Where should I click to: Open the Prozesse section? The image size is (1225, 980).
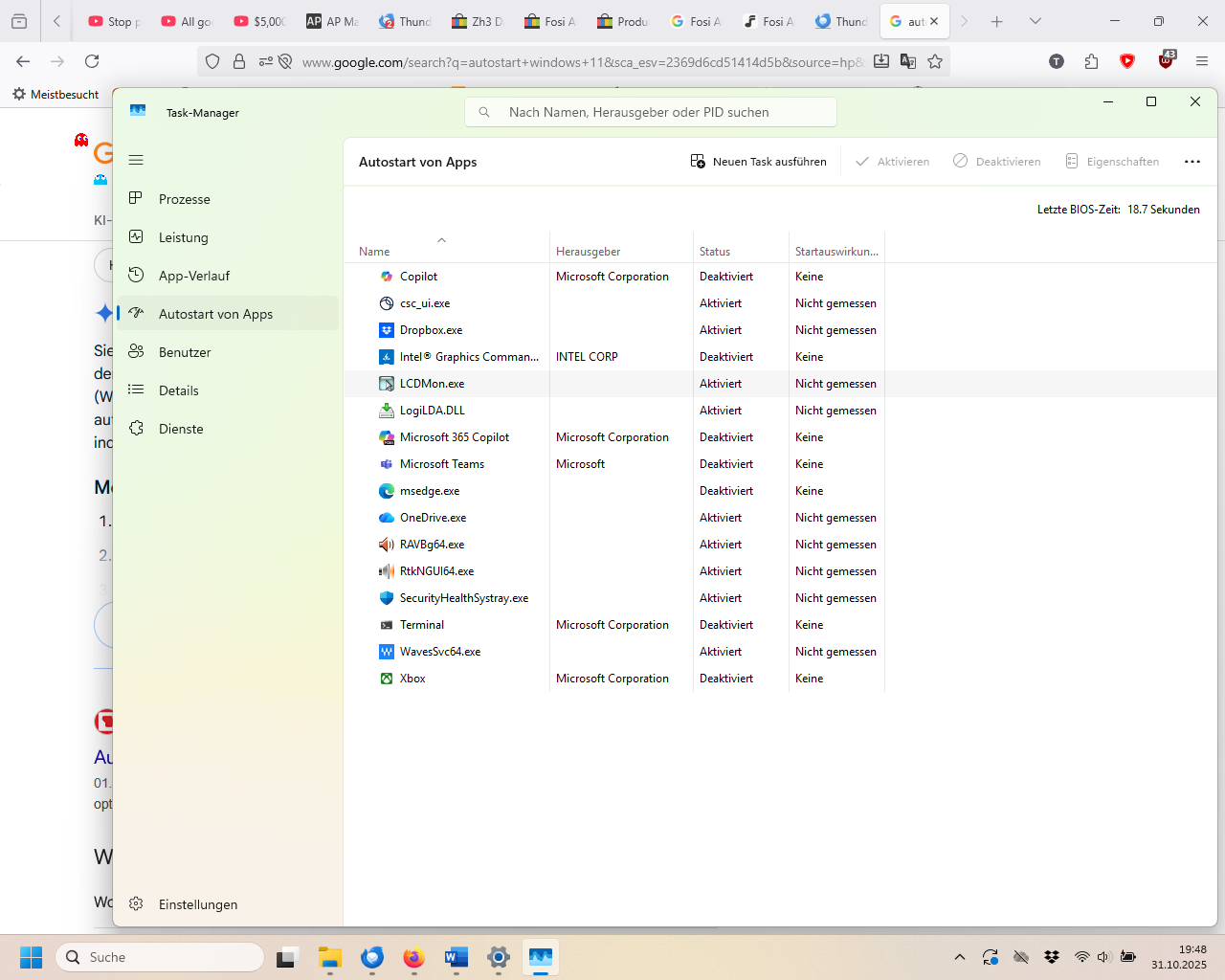tap(184, 199)
